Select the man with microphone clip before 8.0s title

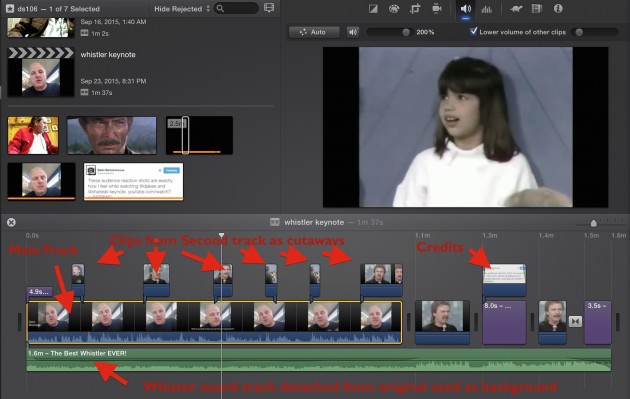point(442,322)
